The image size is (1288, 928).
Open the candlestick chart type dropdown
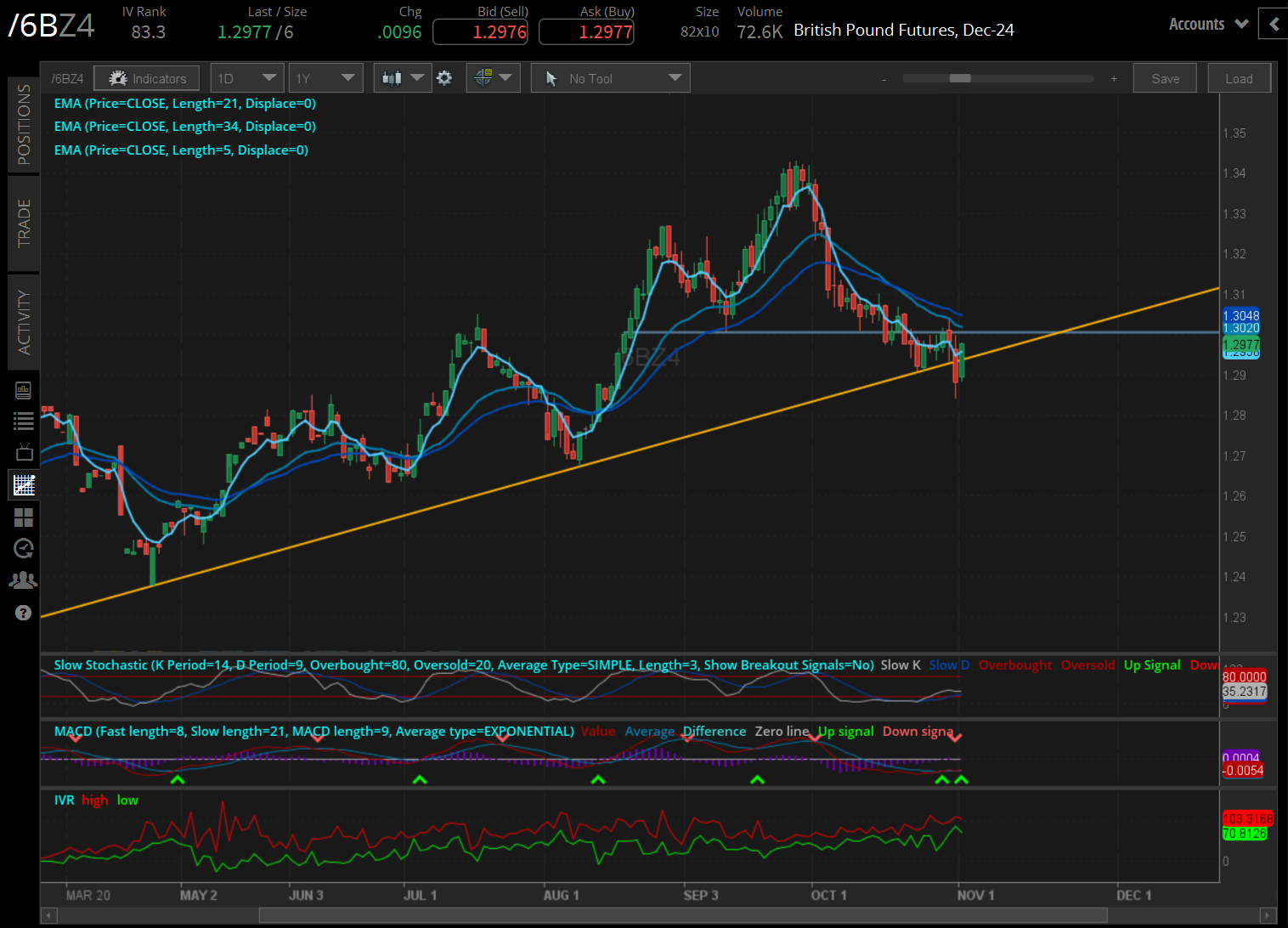402,78
